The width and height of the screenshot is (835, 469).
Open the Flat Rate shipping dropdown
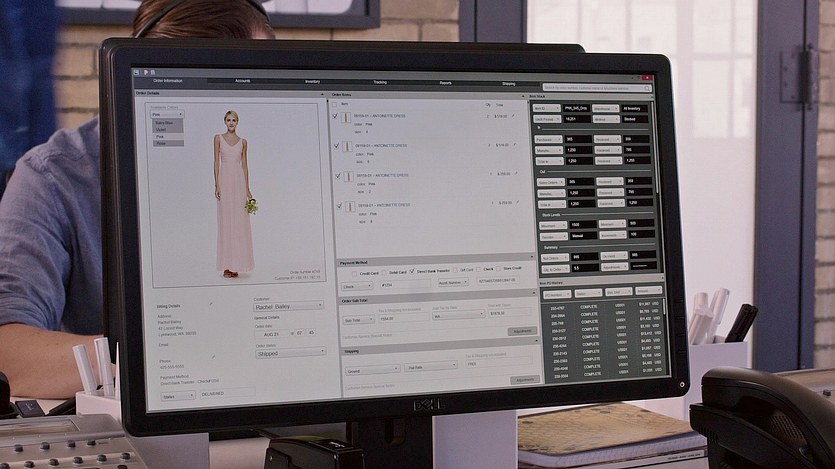pyautogui.click(x=430, y=367)
